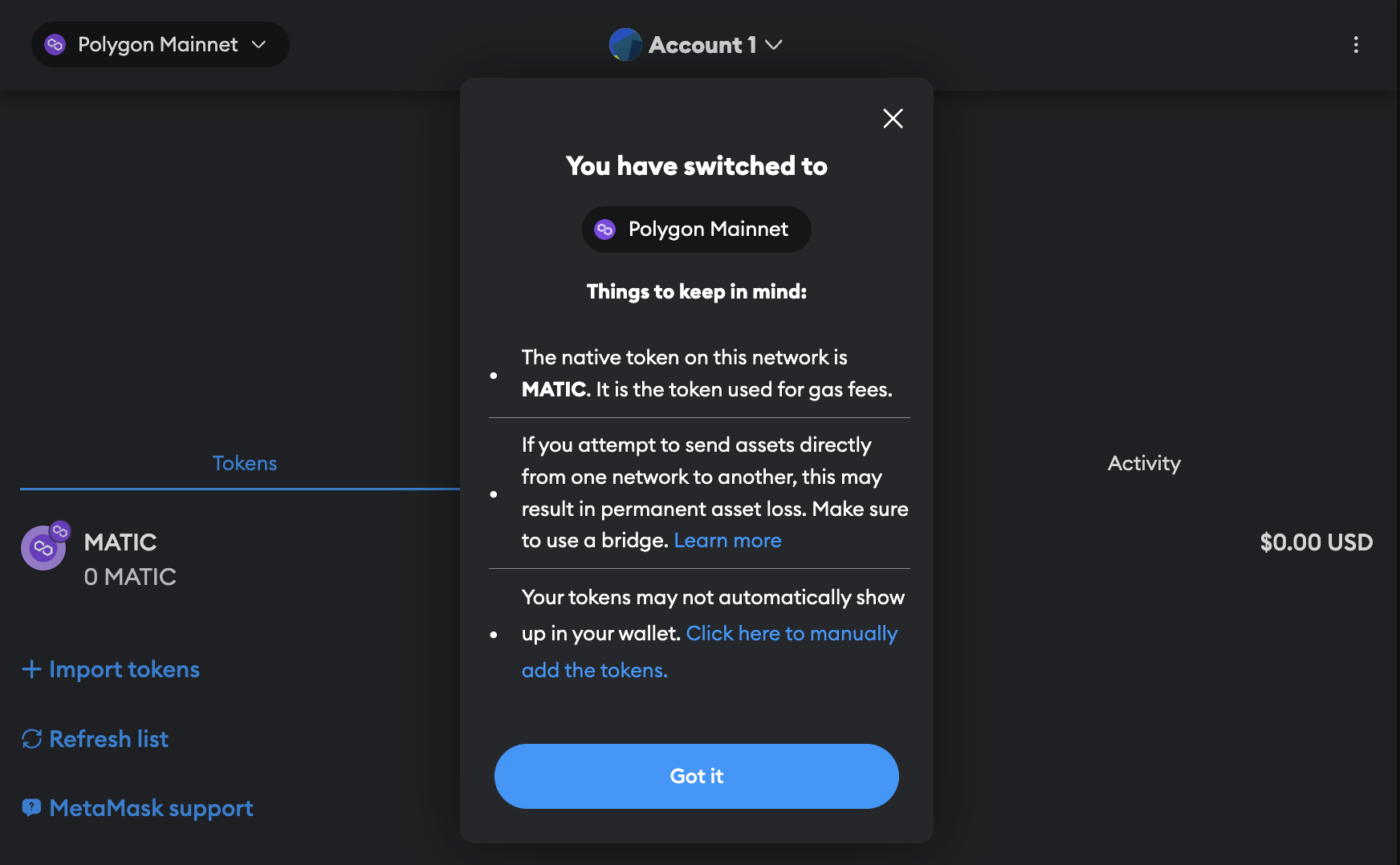Click the refresh arrows icon

tap(31, 739)
